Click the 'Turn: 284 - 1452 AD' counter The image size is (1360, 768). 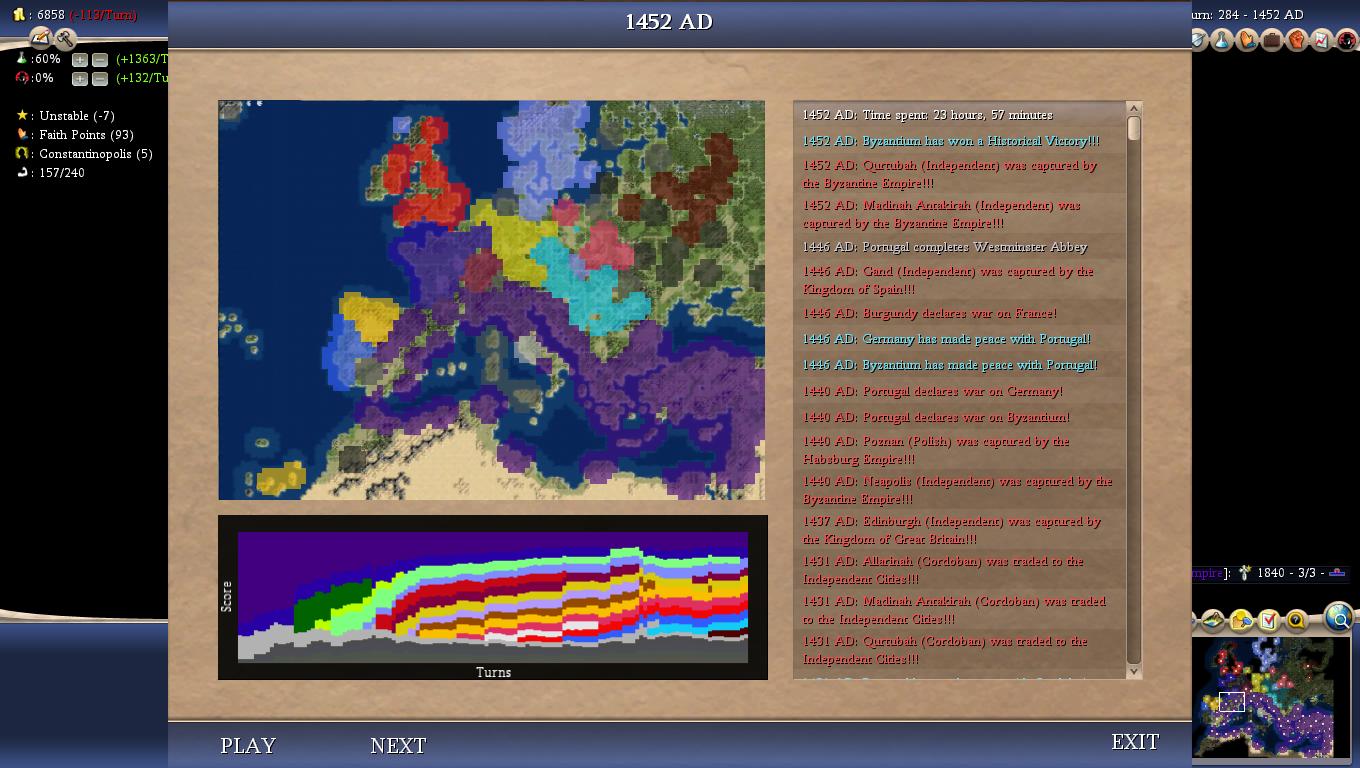point(1248,15)
